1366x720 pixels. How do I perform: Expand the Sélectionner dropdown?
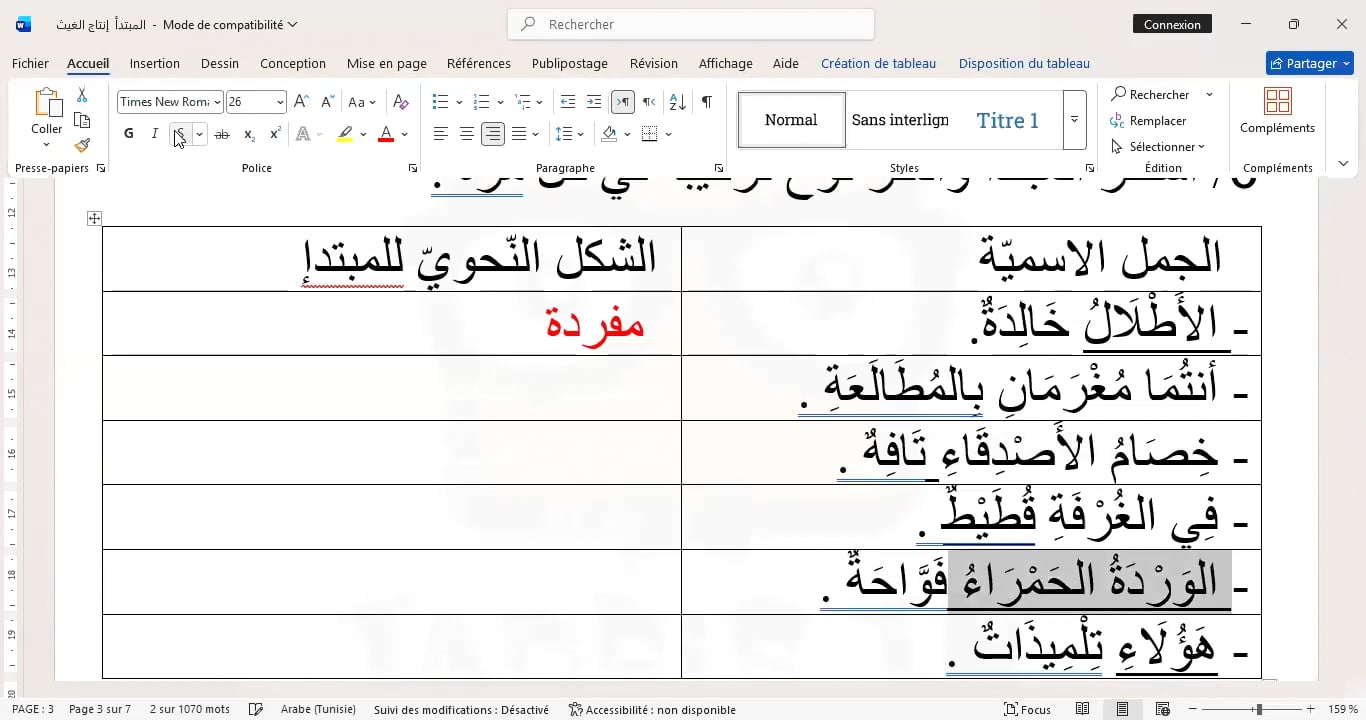[1164, 147]
